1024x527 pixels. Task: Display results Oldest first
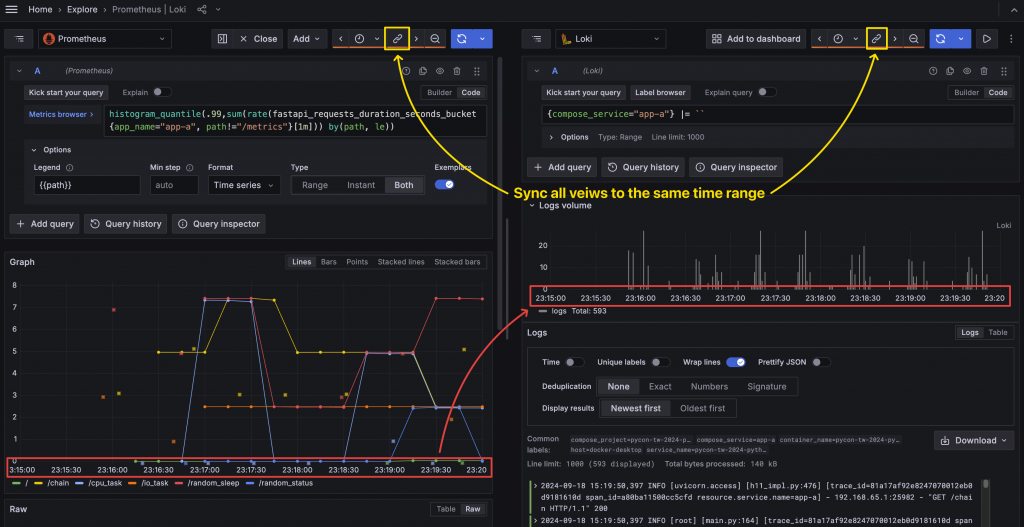(x=703, y=408)
